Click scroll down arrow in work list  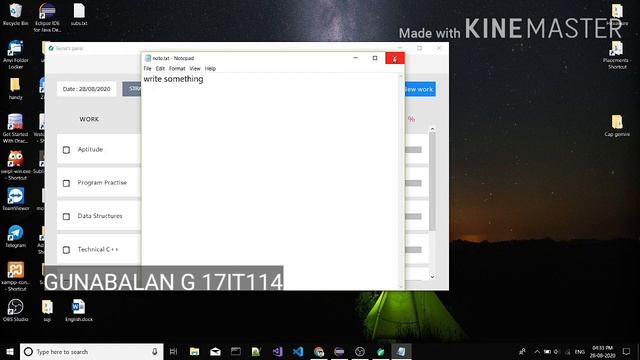[432, 277]
